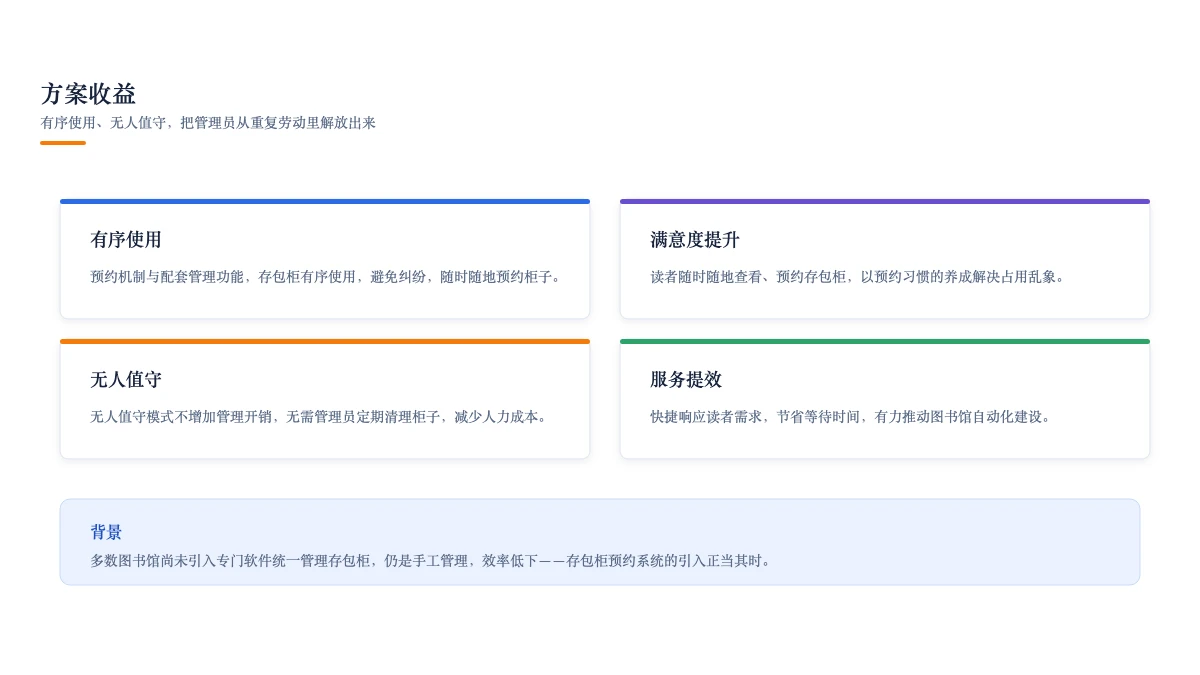The height and width of the screenshot is (675, 1200).
Task: Select the subtitle starting 有序使用、无人值守
Action: [x=208, y=123]
